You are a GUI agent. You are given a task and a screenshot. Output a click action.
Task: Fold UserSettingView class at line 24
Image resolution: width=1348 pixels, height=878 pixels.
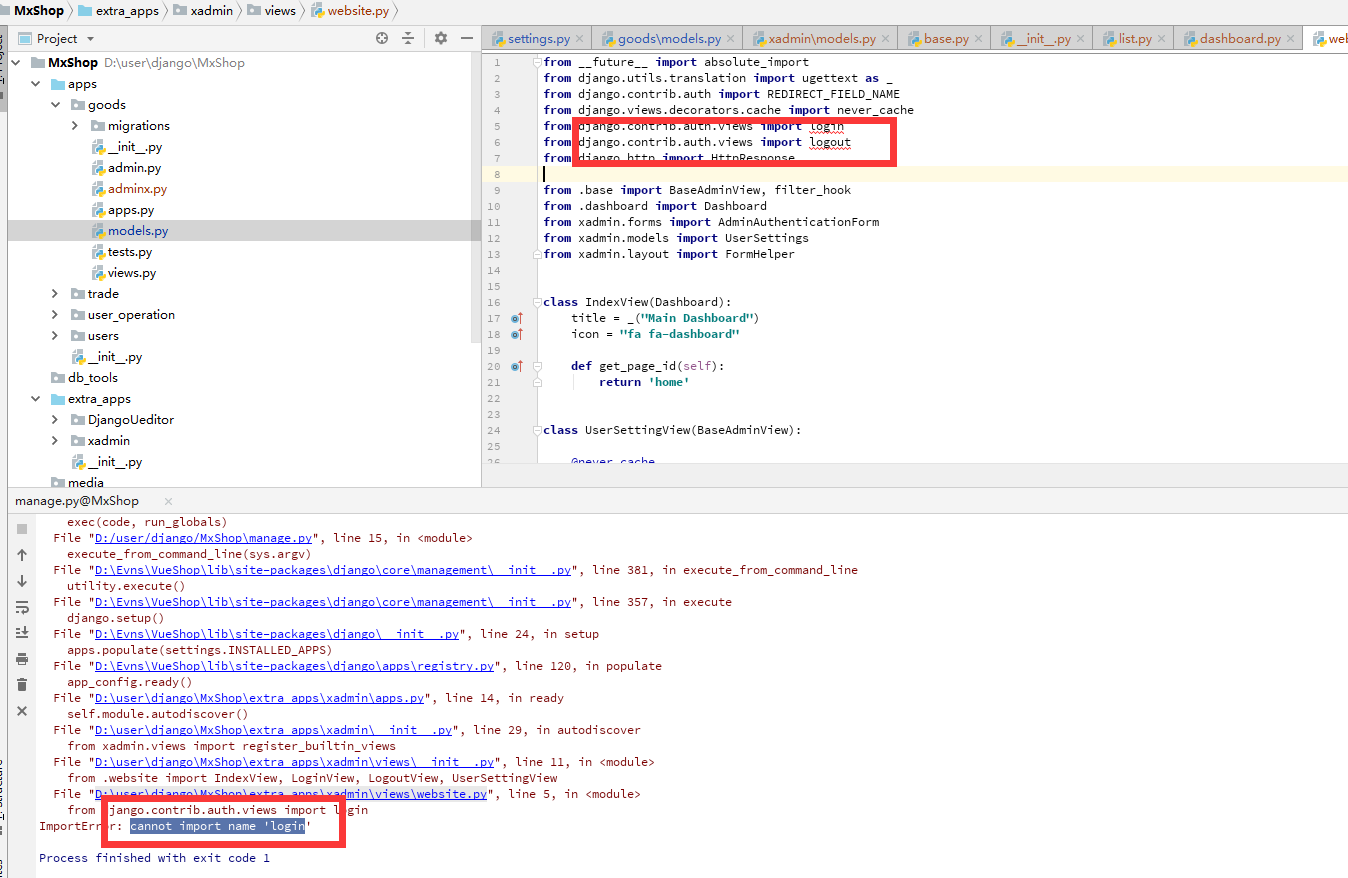537,430
